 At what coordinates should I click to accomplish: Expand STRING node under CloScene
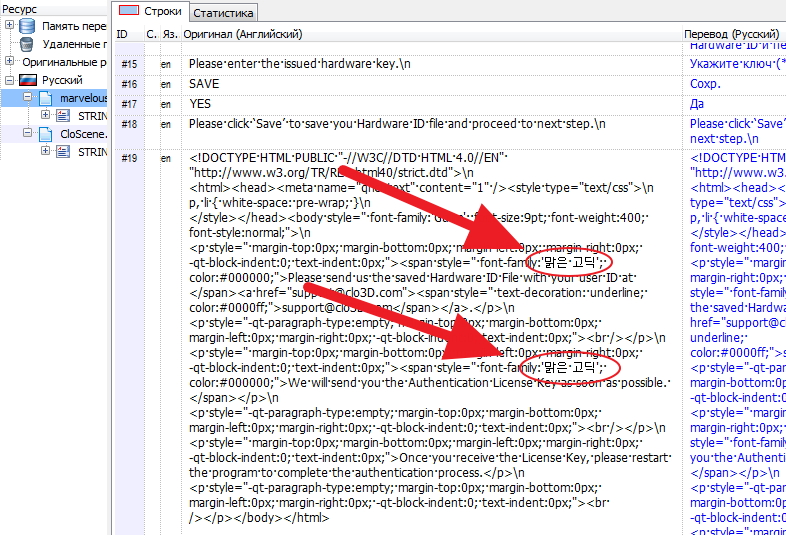[46, 150]
